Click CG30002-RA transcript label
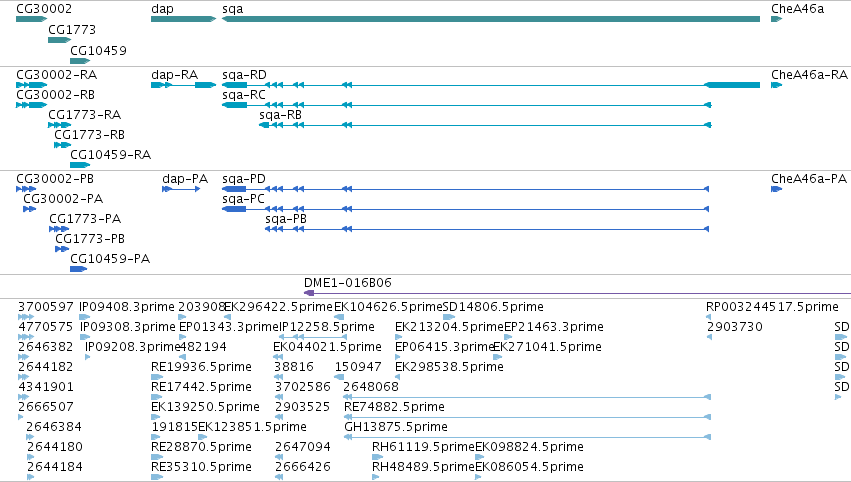 click(56, 75)
